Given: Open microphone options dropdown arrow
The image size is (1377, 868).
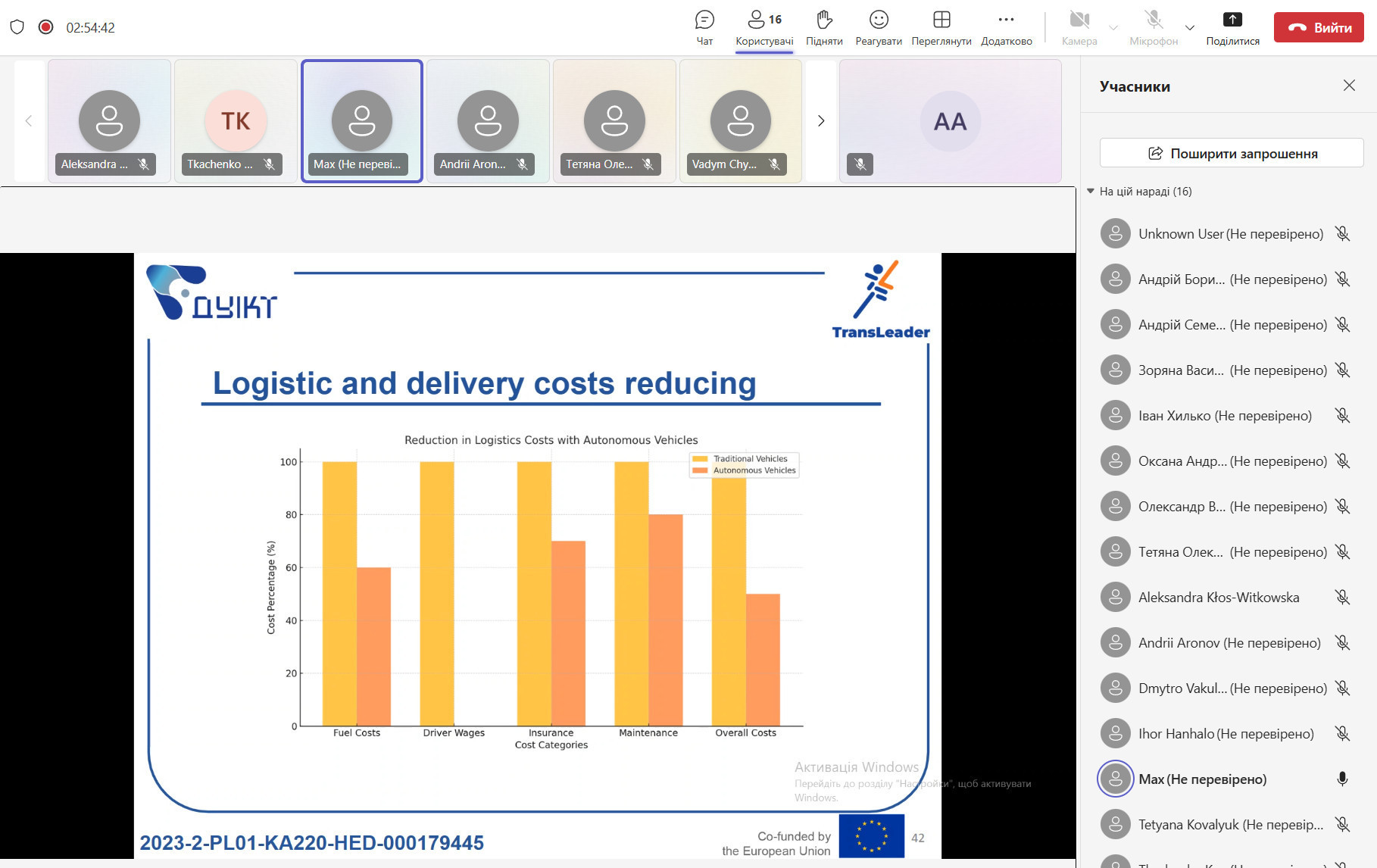Looking at the screenshot, I should [x=1190, y=28].
